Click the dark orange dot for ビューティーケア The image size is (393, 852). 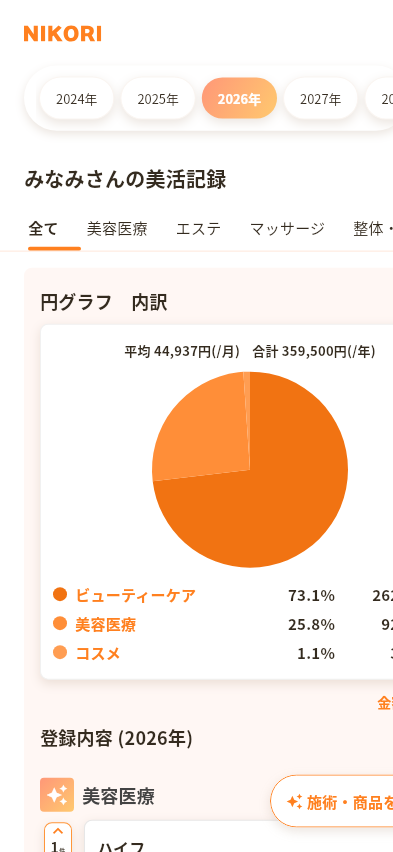(60, 594)
